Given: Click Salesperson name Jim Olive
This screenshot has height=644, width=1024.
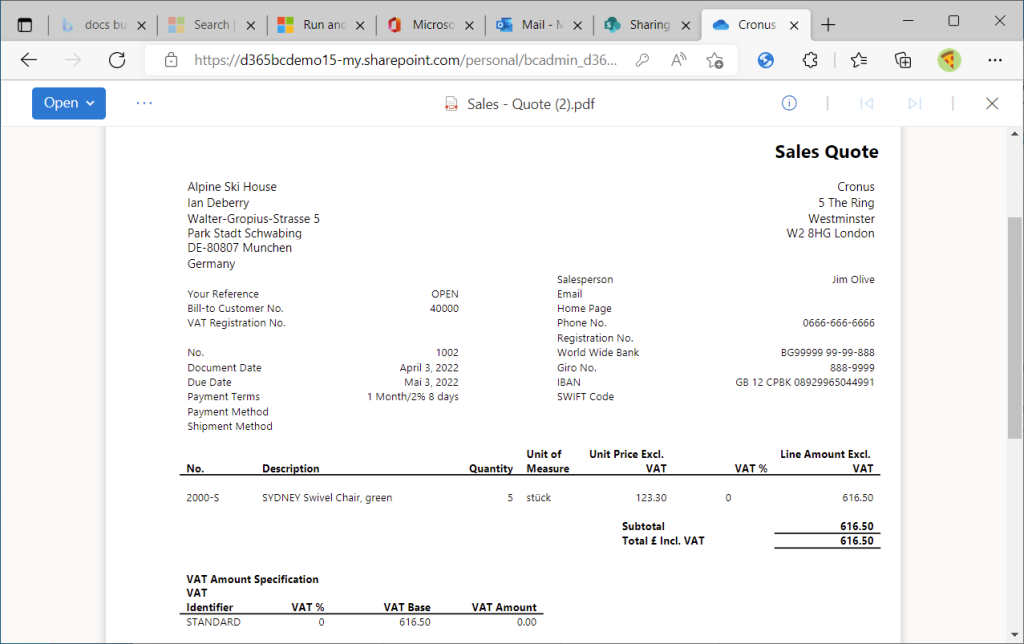Looking at the screenshot, I should coord(853,280).
